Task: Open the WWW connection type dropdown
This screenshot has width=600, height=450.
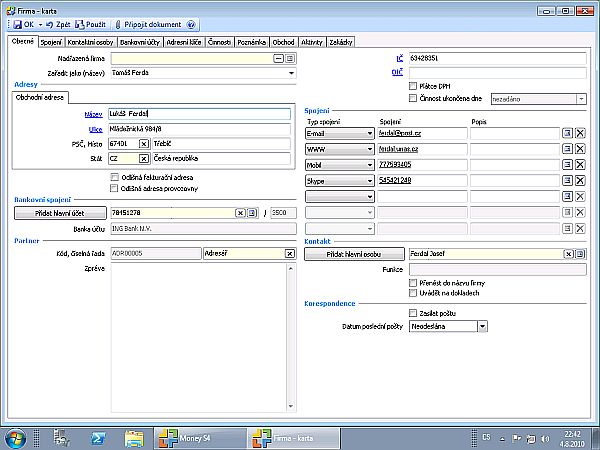Action: click(370, 149)
